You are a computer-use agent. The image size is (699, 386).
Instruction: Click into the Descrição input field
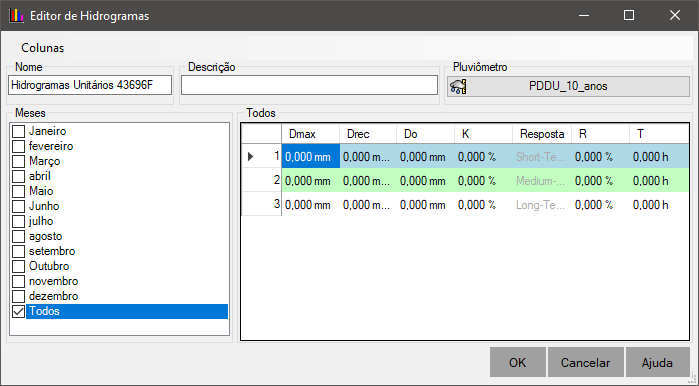tap(309, 85)
